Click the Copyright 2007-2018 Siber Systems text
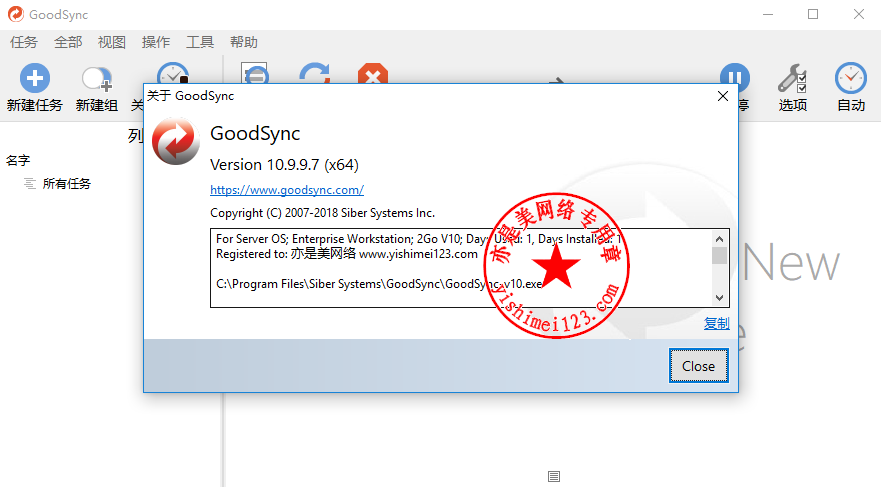This screenshot has width=881, height=487. click(x=323, y=213)
